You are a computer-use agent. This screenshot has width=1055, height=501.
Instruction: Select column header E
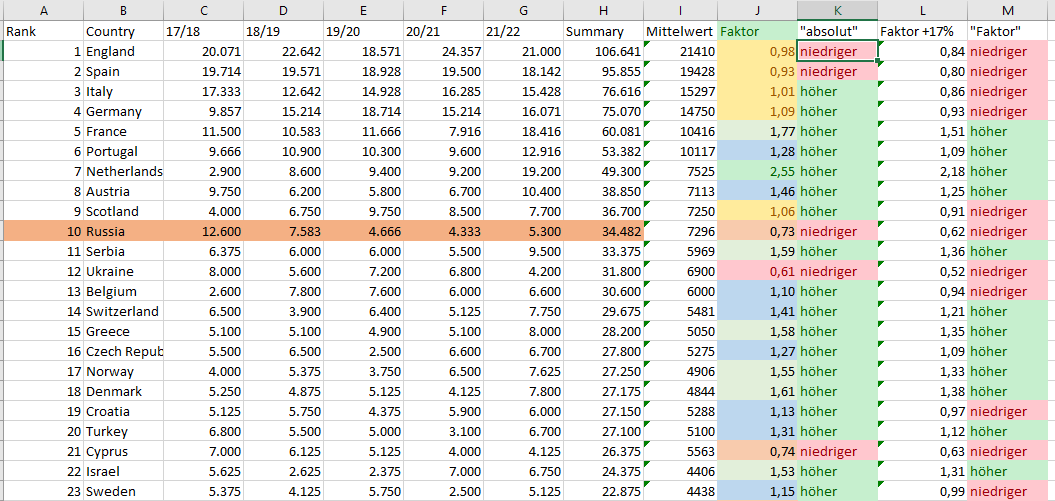tap(364, 10)
